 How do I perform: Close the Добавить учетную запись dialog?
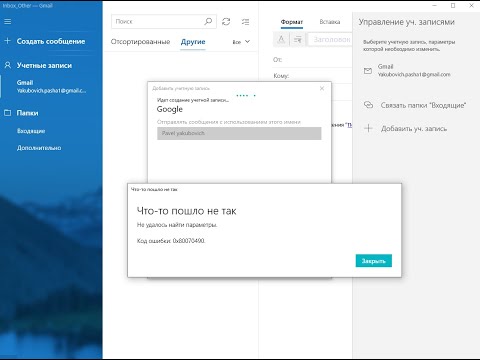coord(322,88)
